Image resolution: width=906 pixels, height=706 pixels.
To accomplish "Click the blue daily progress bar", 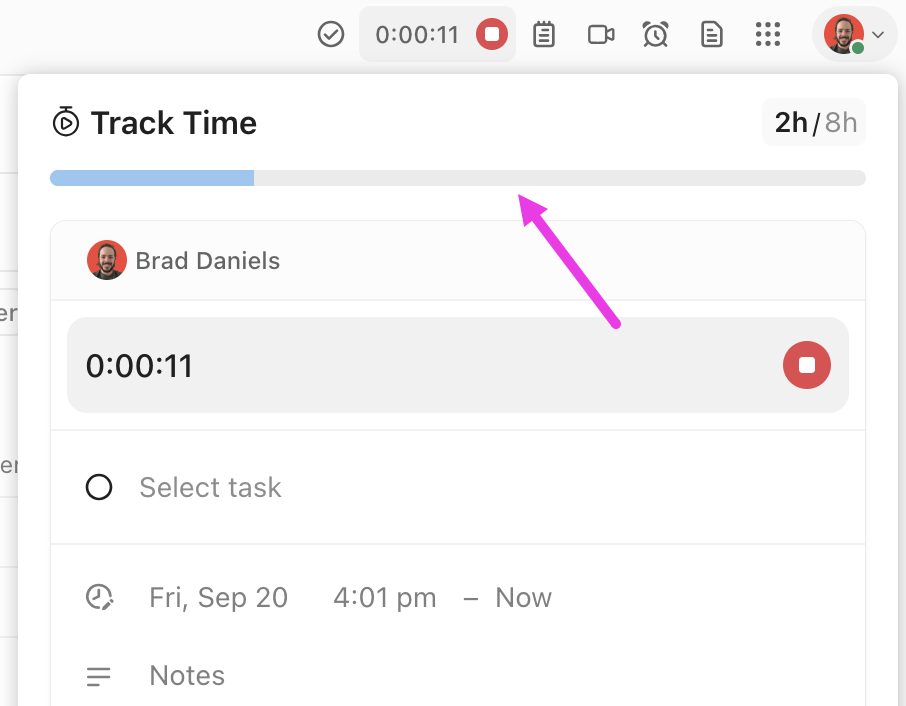I will (x=150, y=177).
